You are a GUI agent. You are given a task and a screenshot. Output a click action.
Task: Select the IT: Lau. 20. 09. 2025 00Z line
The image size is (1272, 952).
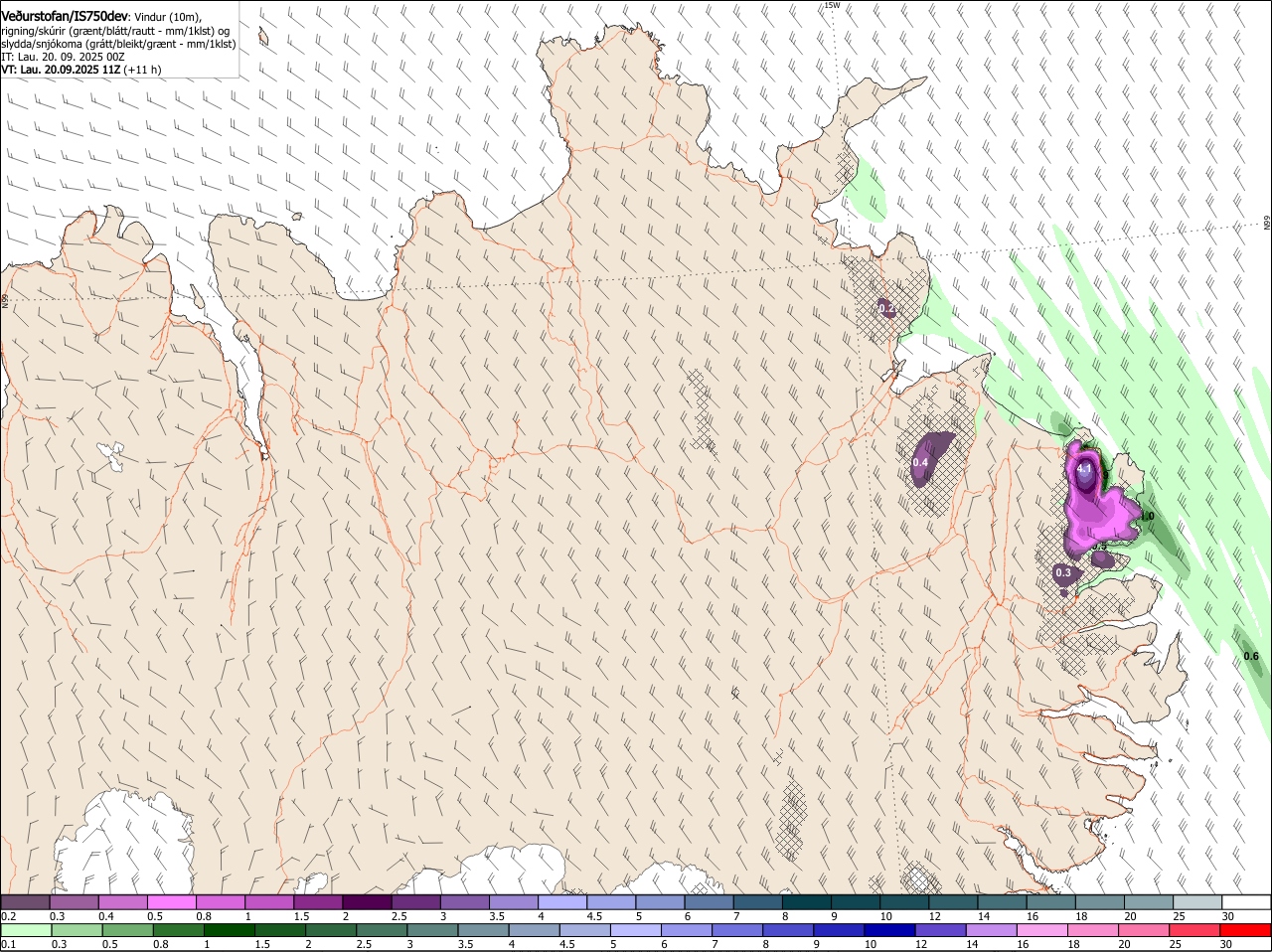[63, 57]
